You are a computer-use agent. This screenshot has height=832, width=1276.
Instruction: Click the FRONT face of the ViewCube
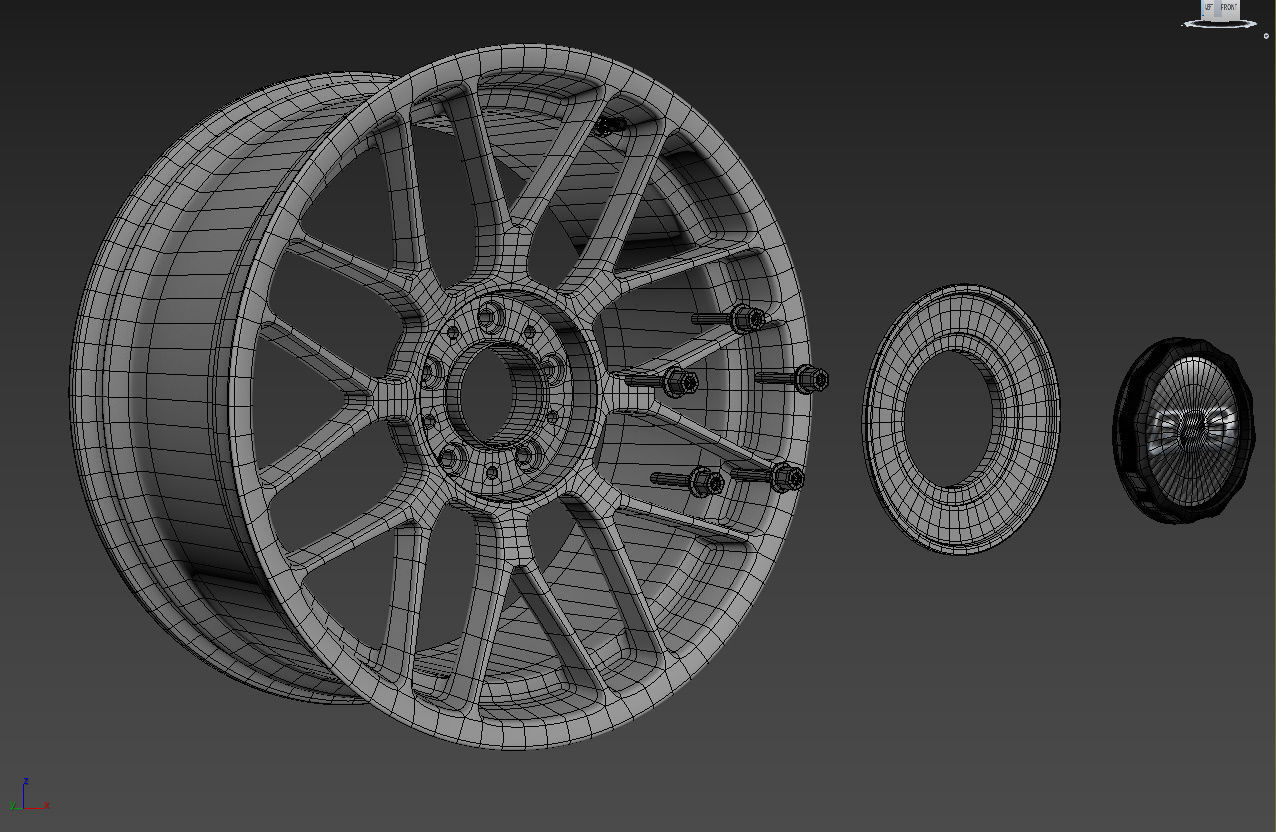[x=1228, y=8]
